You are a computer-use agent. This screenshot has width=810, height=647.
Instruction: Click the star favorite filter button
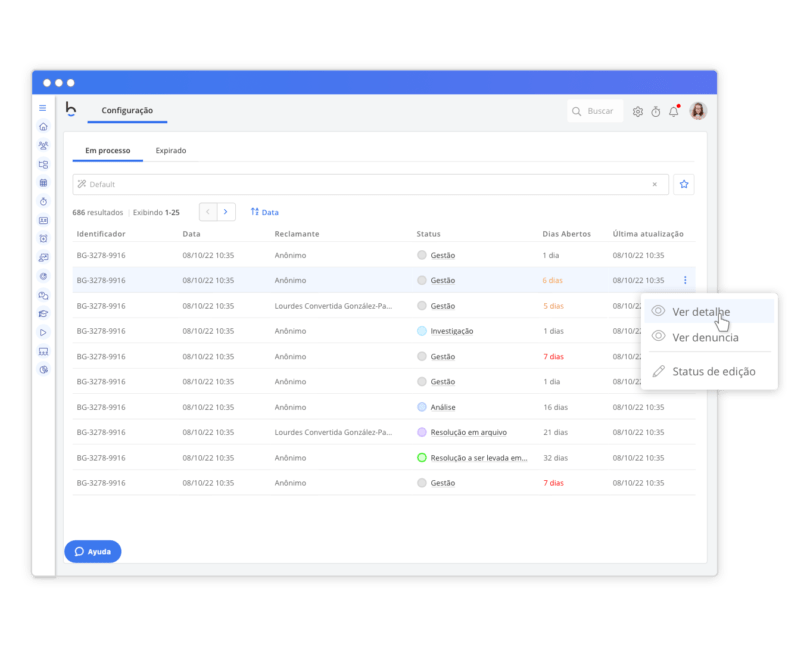[684, 184]
